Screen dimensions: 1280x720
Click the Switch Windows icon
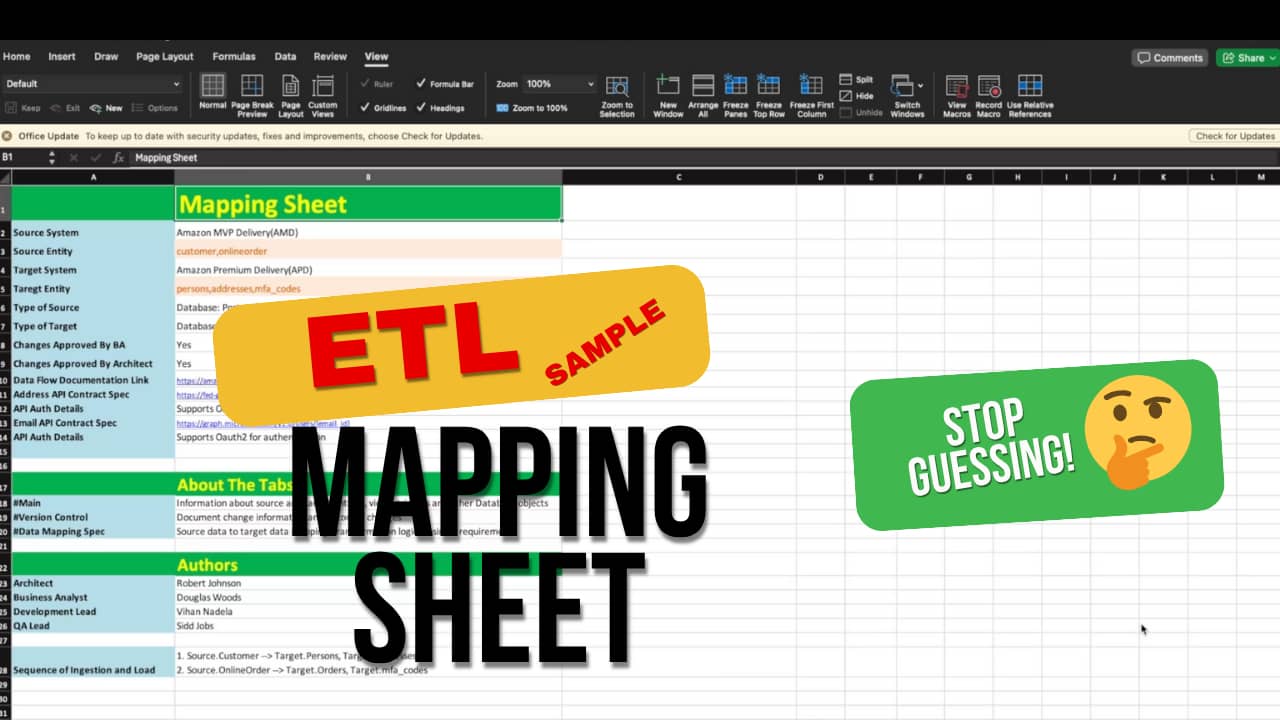click(x=902, y=86)
